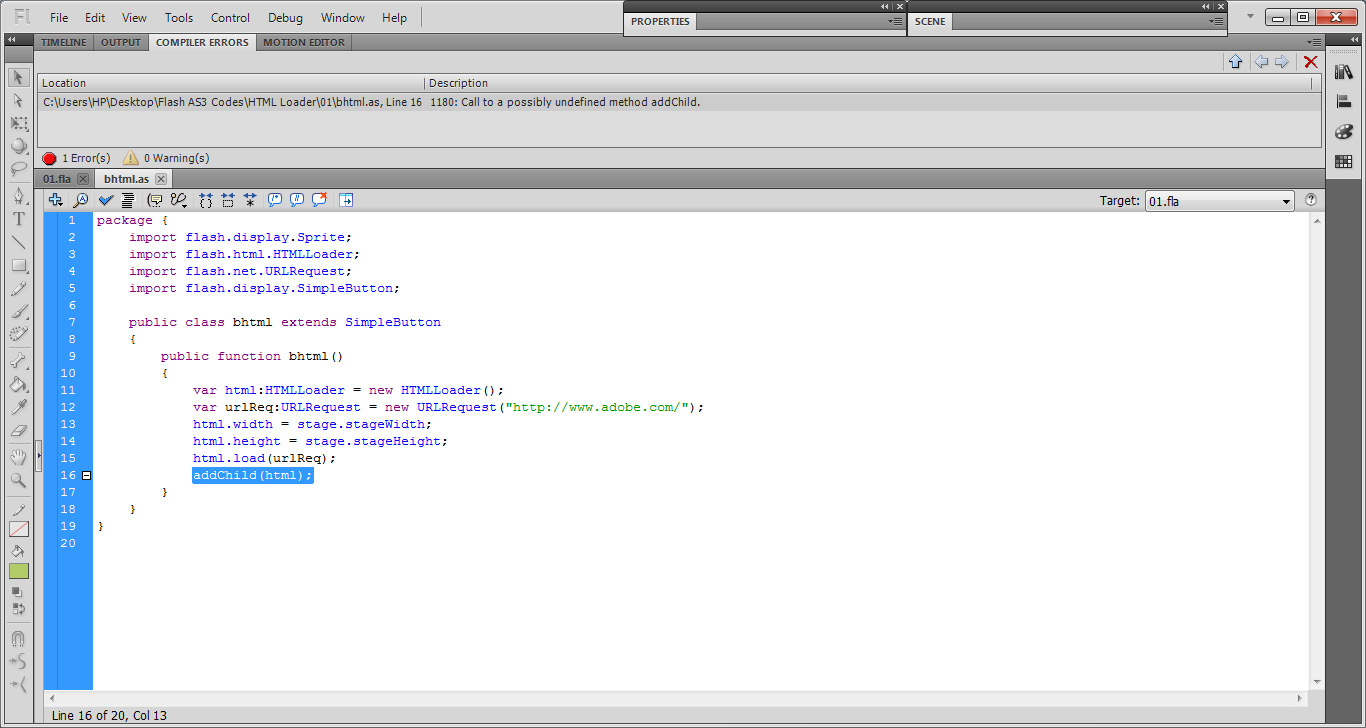The height and width of the screenshot is (728, 1366).
Task: Select the Line tool
Action: [18, 242]
